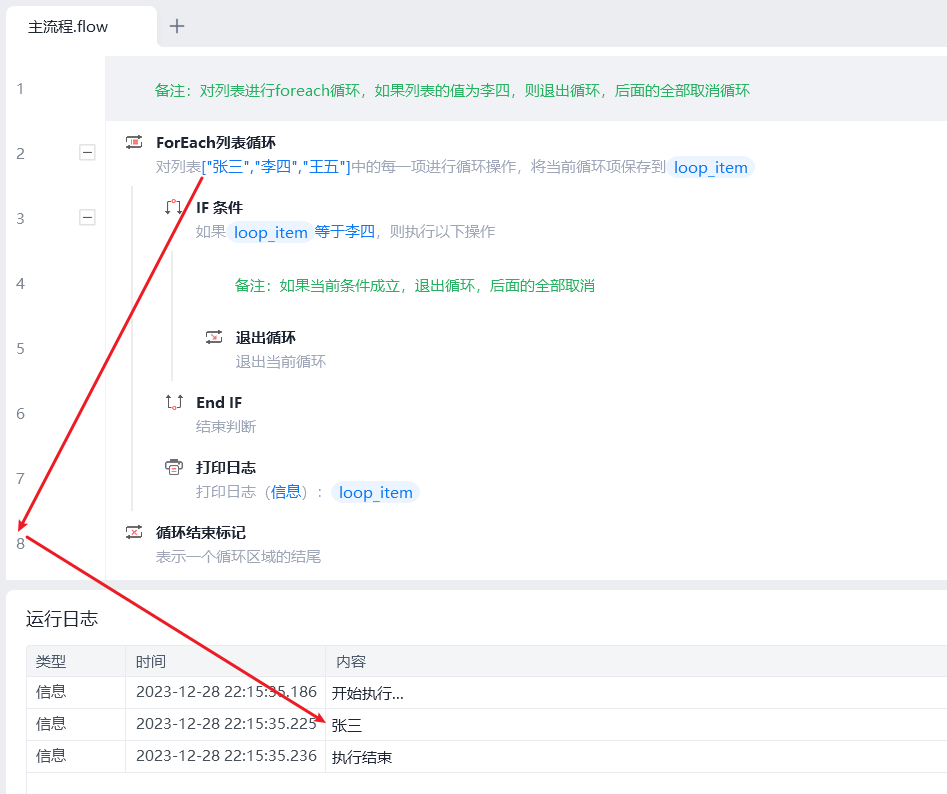Select the 开始执行... log row
This screenshot has height=794, width=947.
click(487, 693)
